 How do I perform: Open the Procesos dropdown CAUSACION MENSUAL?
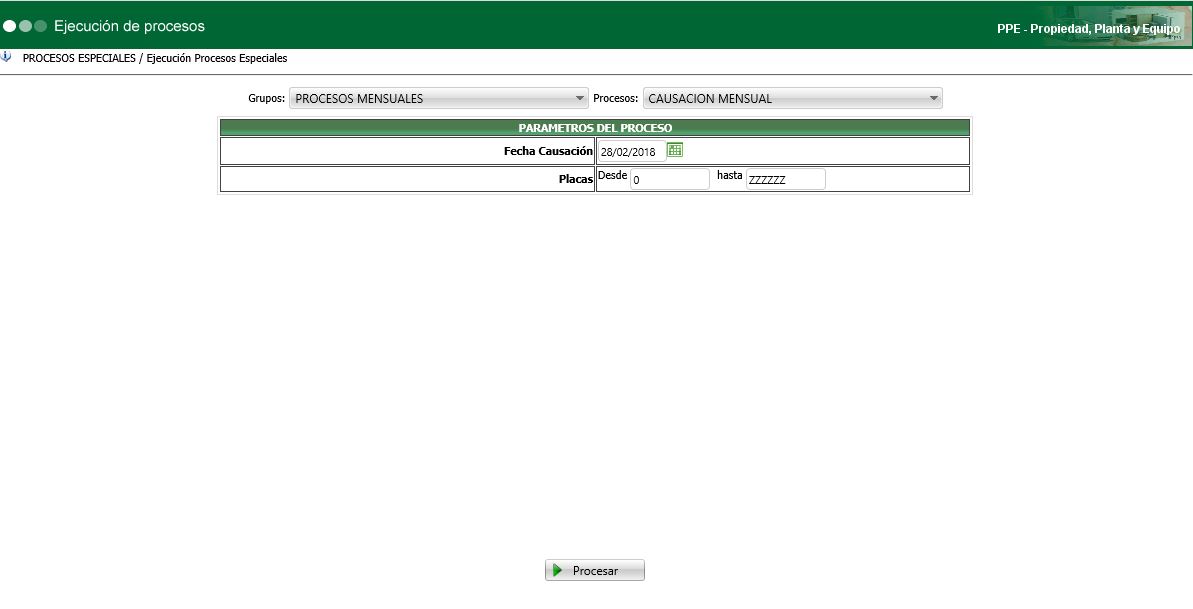point(793,98)
